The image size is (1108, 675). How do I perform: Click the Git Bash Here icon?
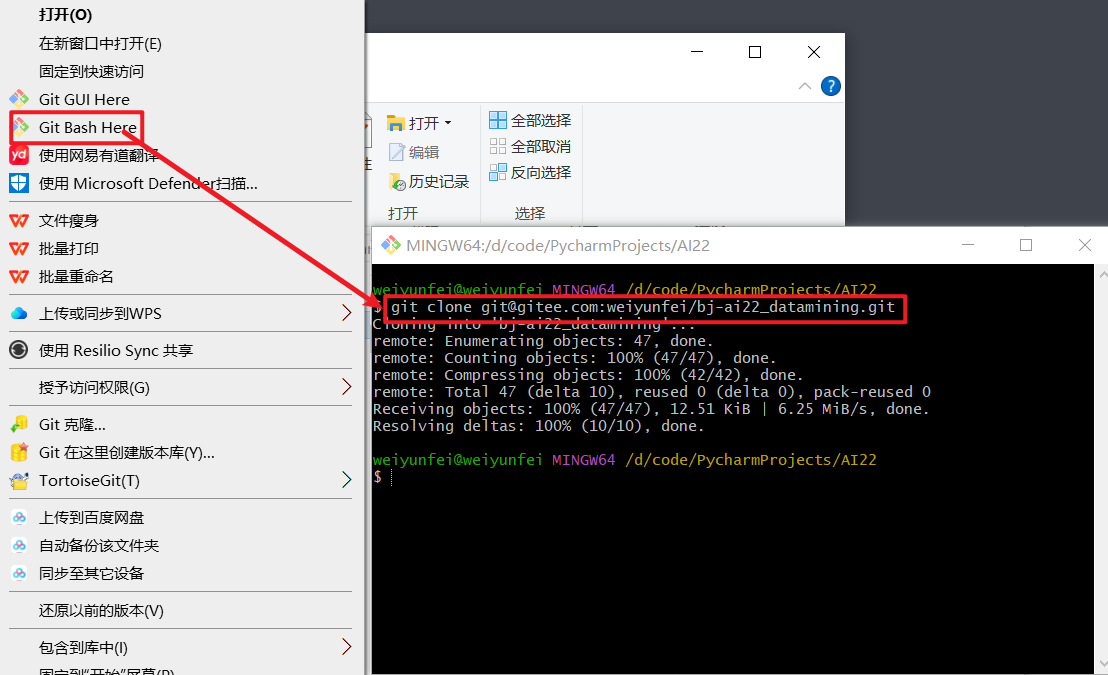click(x=20, y=127)
